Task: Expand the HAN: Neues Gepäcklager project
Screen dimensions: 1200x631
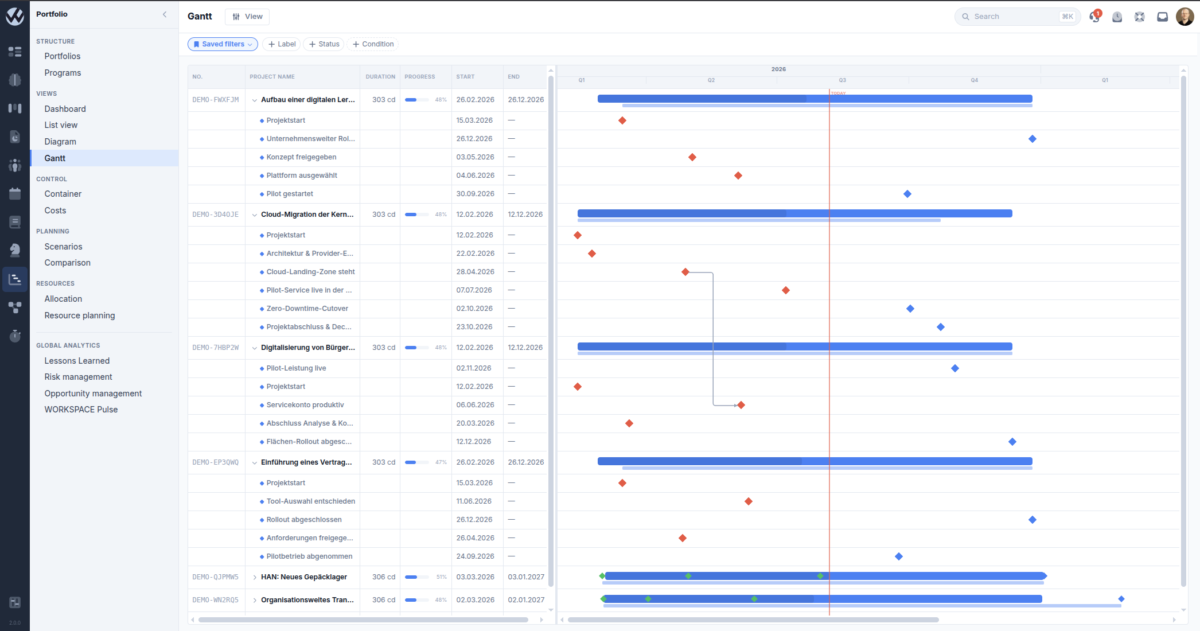Action: point(255,576)
